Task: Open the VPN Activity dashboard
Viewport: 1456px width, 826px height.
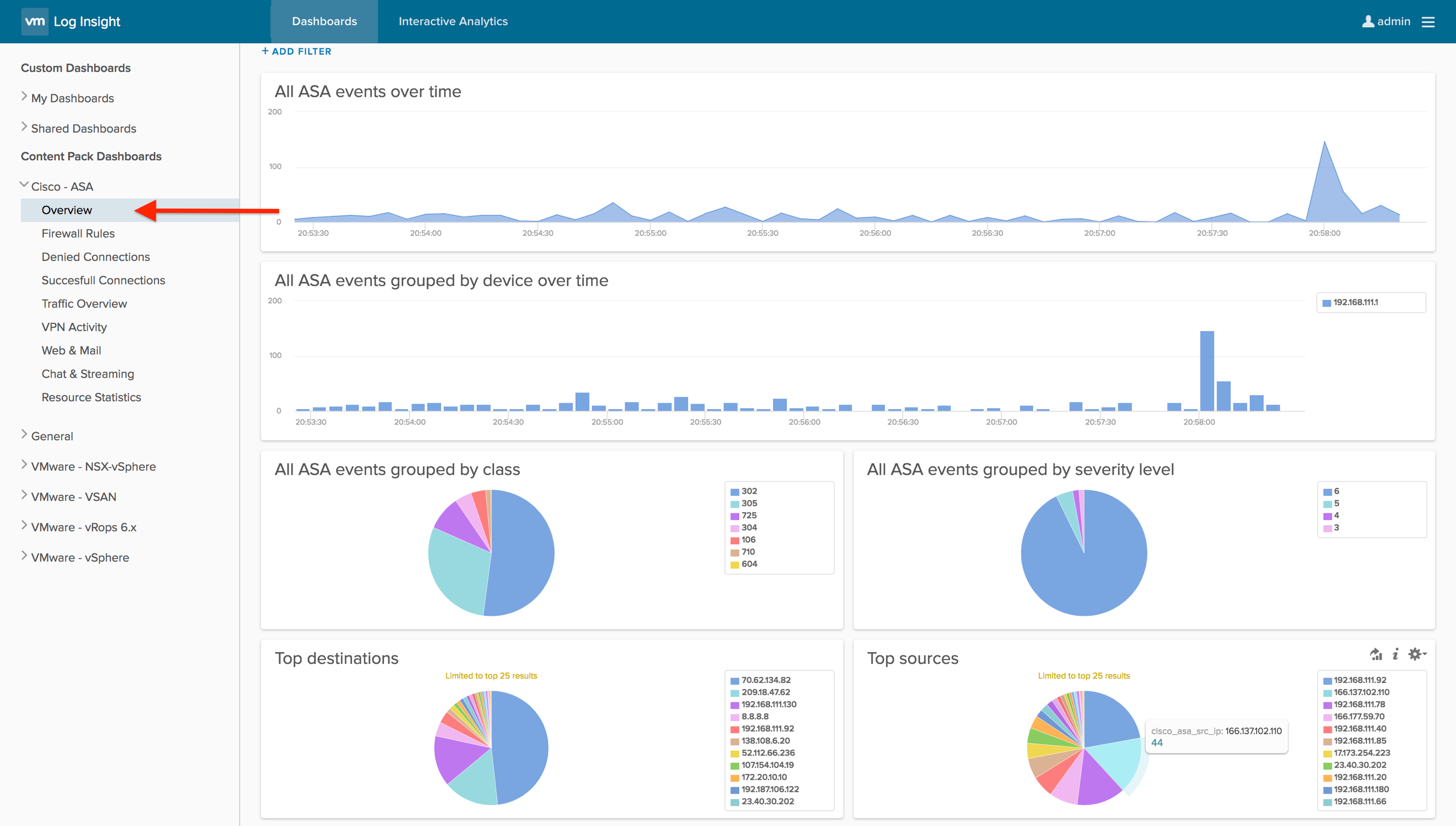Action: [74, 327]
